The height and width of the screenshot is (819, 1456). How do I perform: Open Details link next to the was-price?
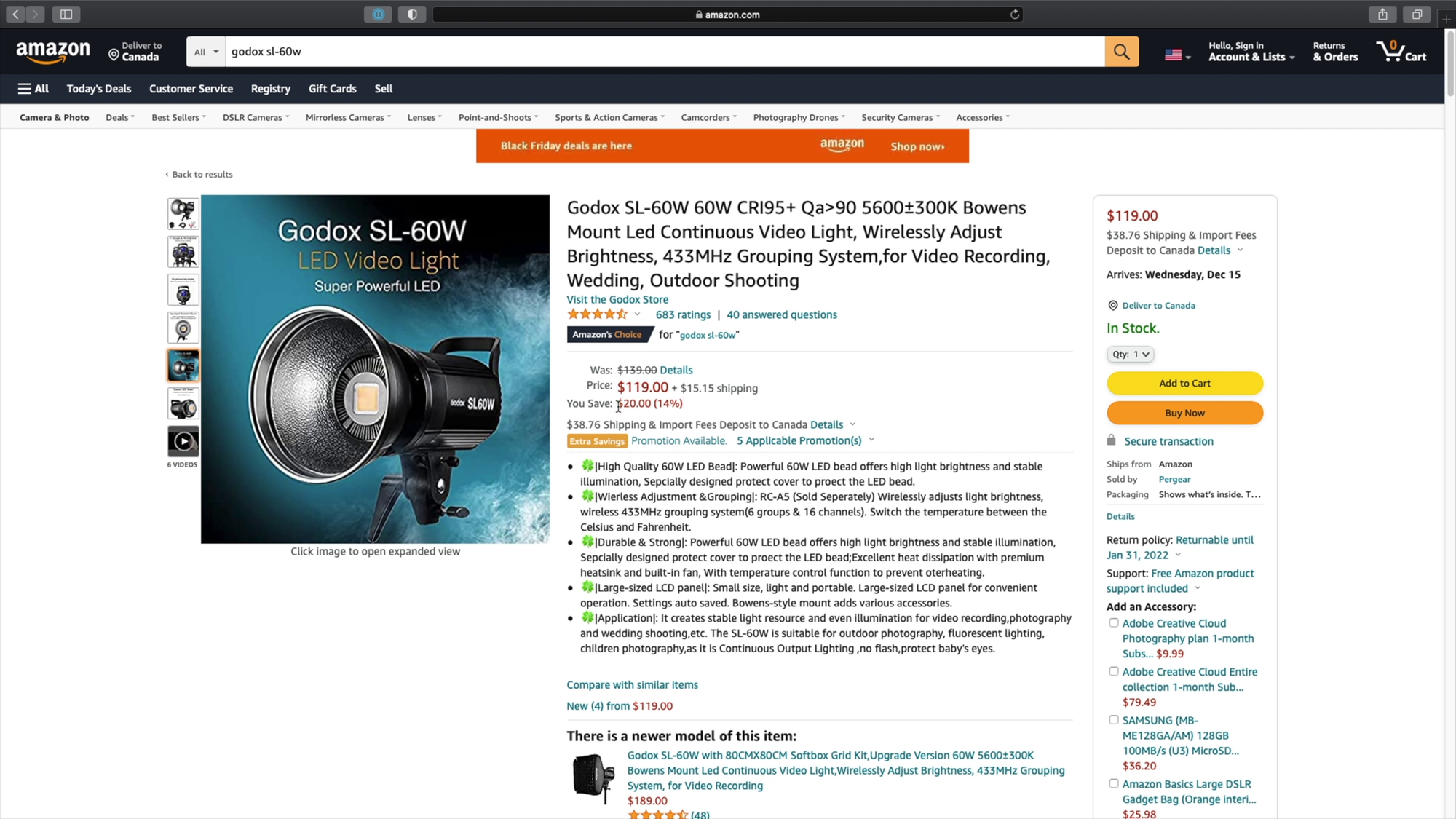pos(676,370)
